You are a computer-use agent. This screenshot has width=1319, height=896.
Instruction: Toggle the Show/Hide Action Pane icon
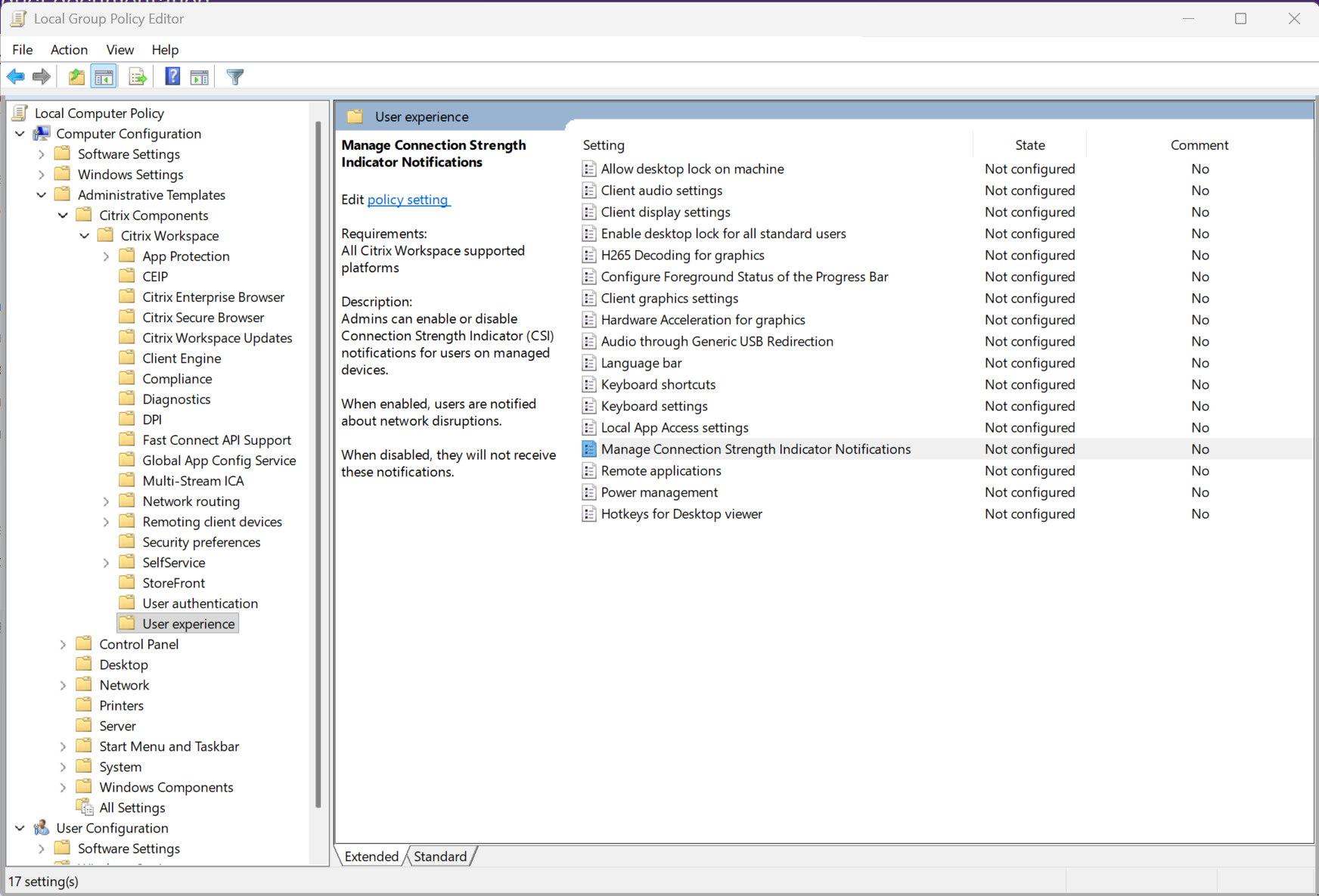[200, 76]
